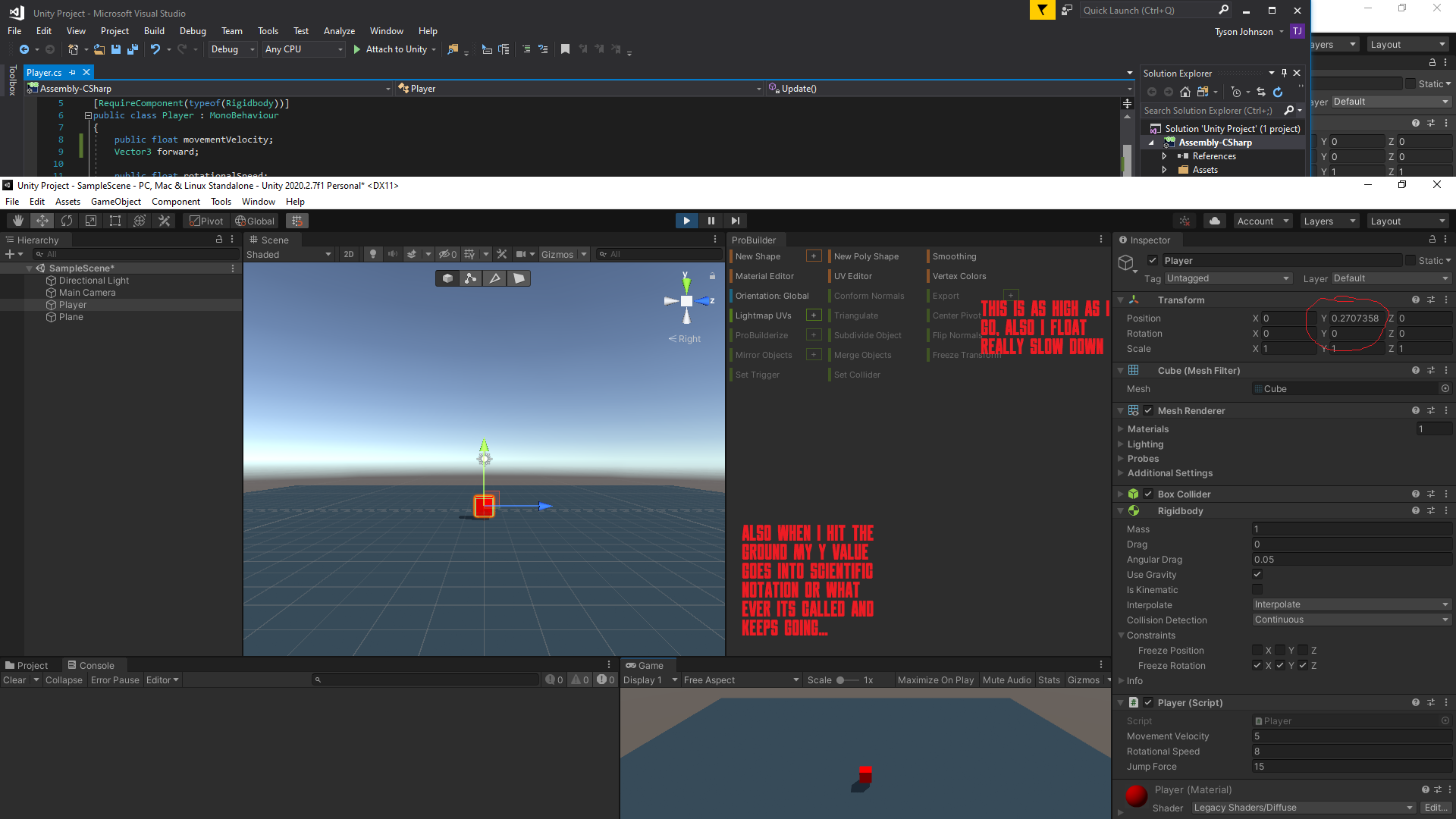Toggle Use Gravity checkbox
The height and width of the screenshot is (819, 1456).
coord(1257,574)
